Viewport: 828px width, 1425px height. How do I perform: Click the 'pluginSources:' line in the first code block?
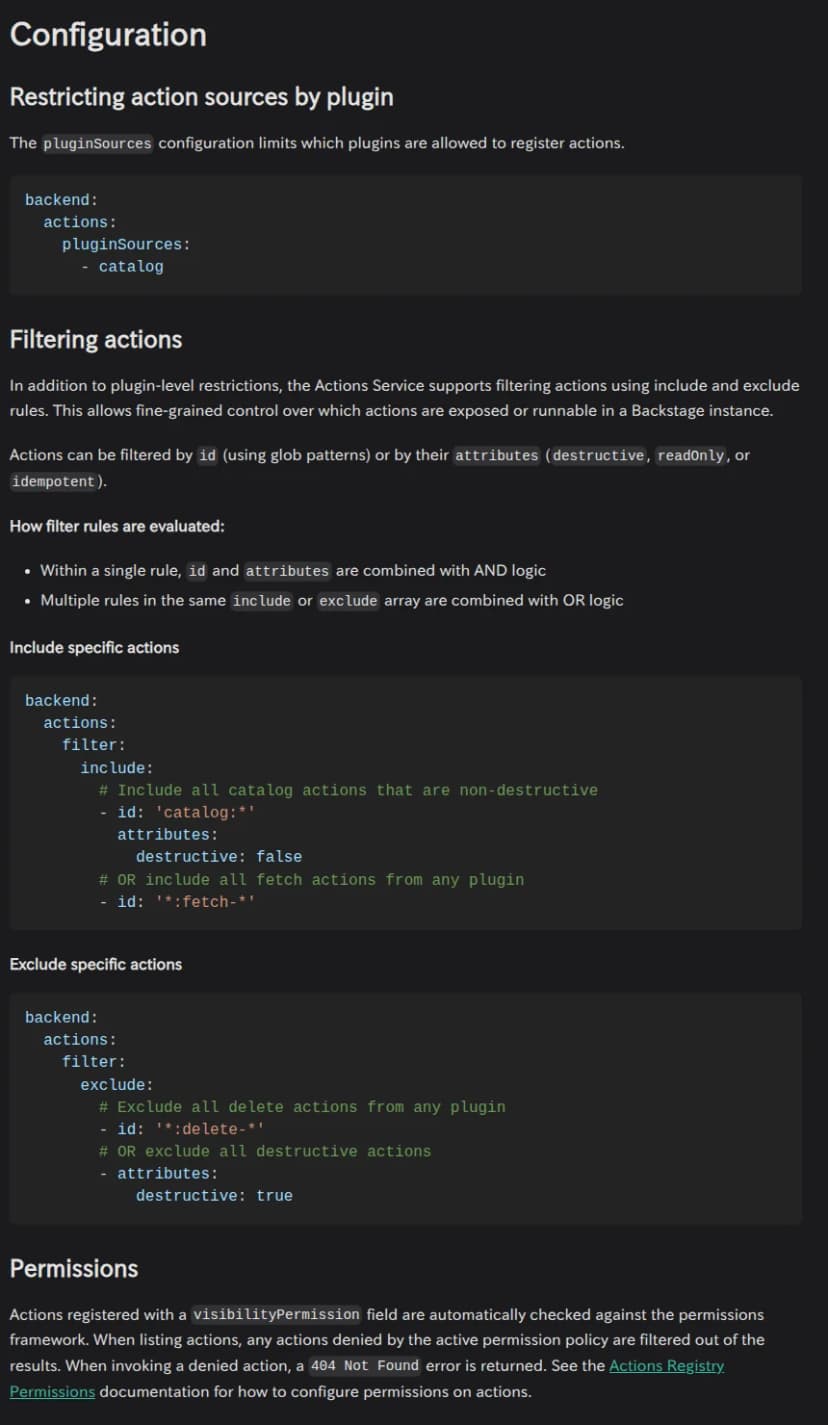[x=126, y=244]
